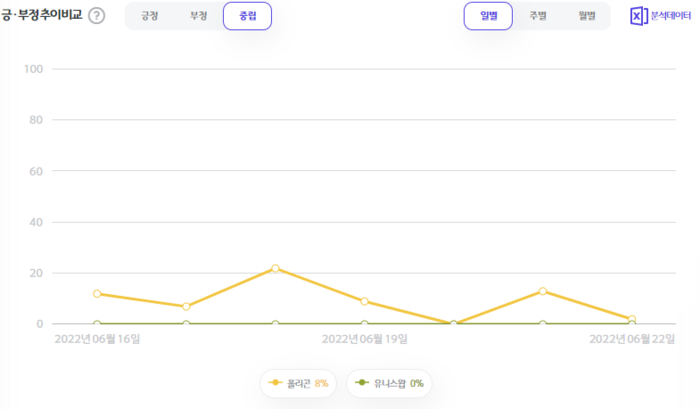Switch to the 부정 sentiment tab
The image size is (700, 409).
tap(198, 16)
